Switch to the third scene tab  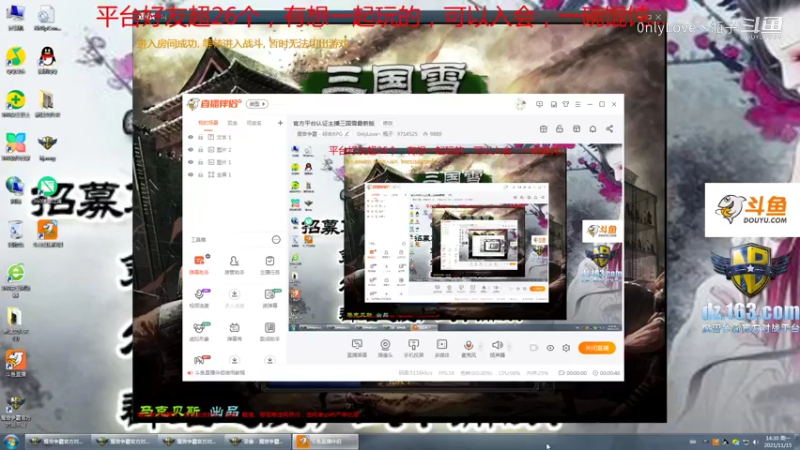point(254,123)
